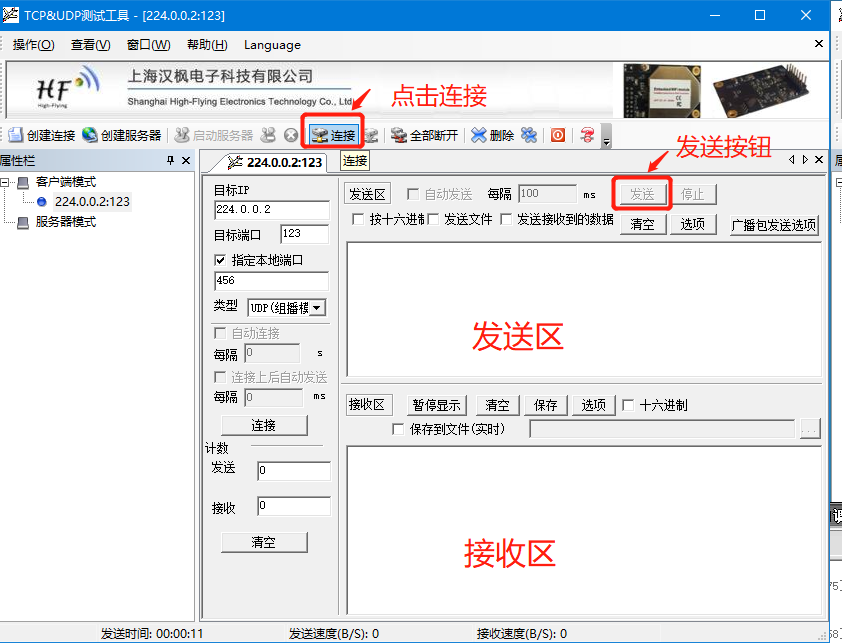This screenshot has width=842, height=643.
Task: Click the red power icon in toolbar
Action: [558, 135]
